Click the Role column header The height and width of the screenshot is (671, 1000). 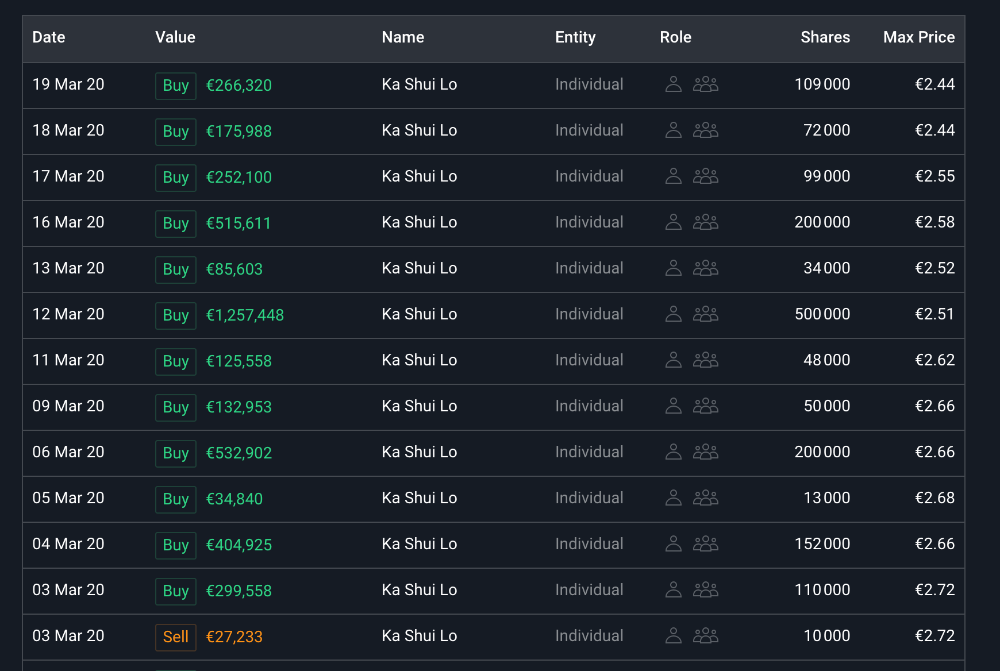tap(676, 38)
